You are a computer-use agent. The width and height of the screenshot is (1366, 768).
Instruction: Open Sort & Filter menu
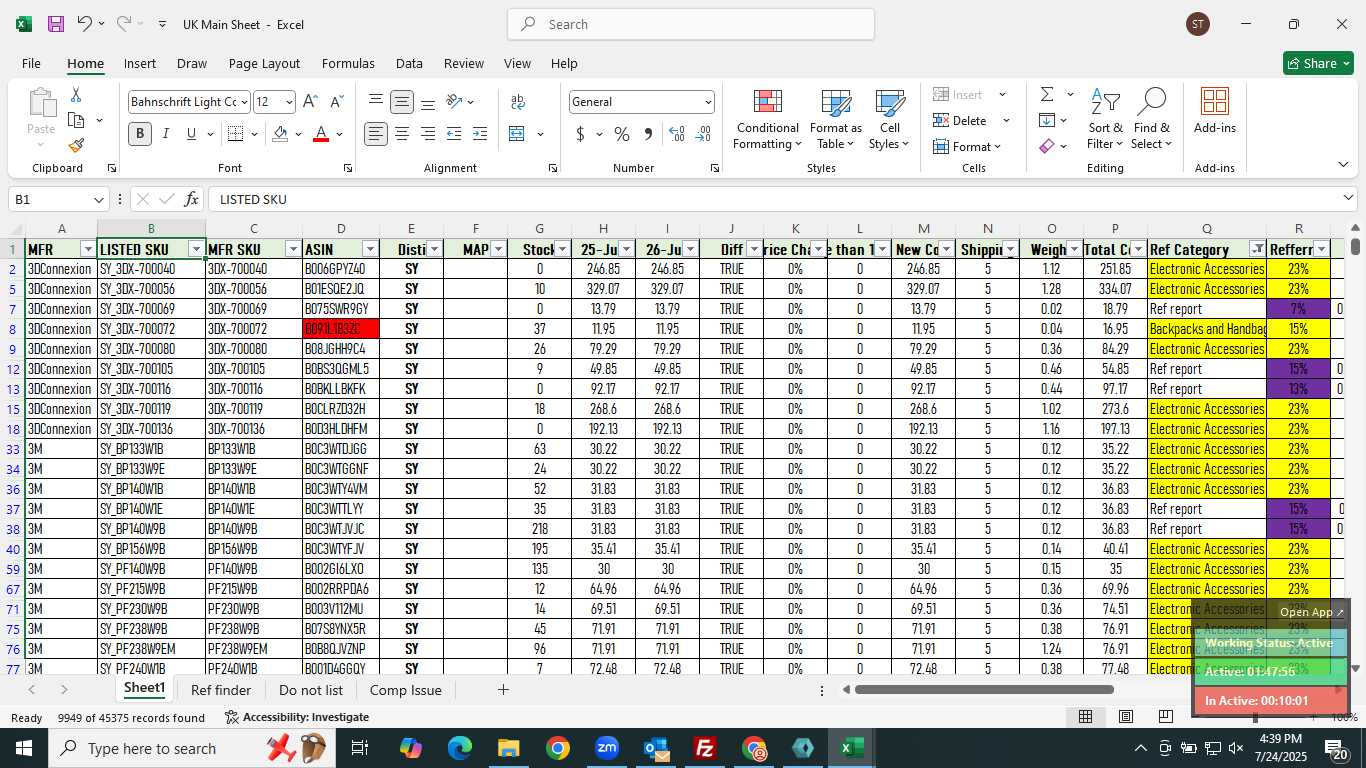(x=1105, y=120)
